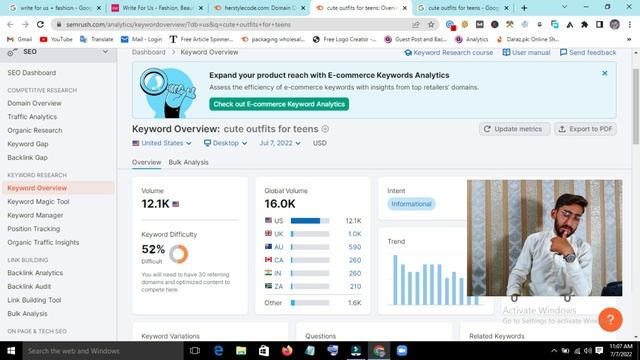Close the 'cute outfits for teens' Semrush tab
The height and width of the screenshot is (360, 640).
[404, 8]
